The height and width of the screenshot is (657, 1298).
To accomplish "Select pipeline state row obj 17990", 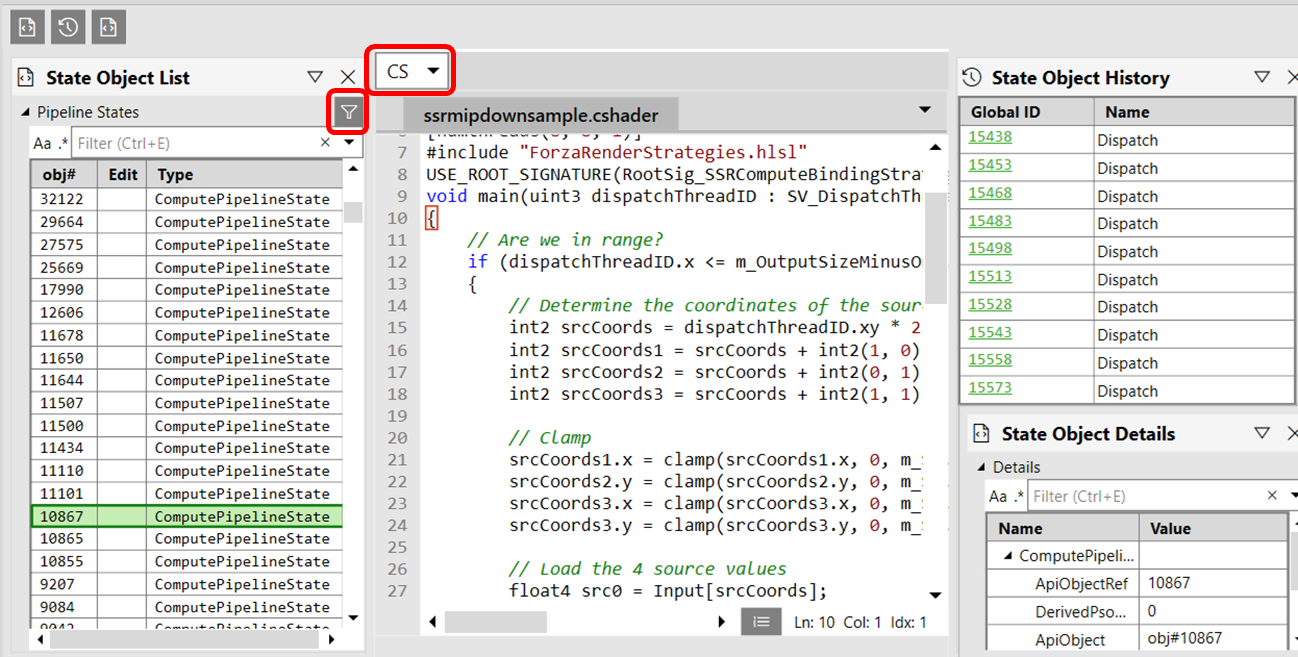I will 187,290.
